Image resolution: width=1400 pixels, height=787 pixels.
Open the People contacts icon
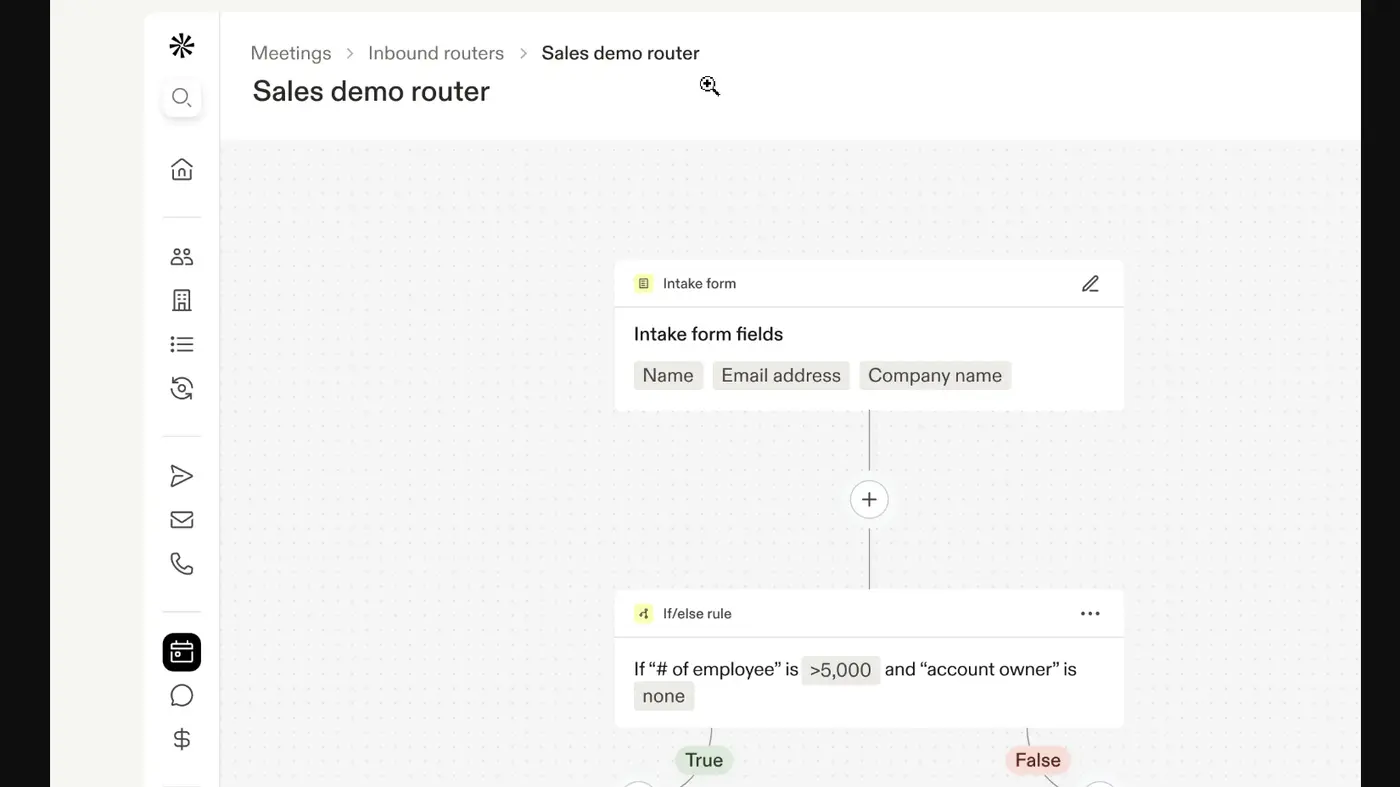point(181,257)
